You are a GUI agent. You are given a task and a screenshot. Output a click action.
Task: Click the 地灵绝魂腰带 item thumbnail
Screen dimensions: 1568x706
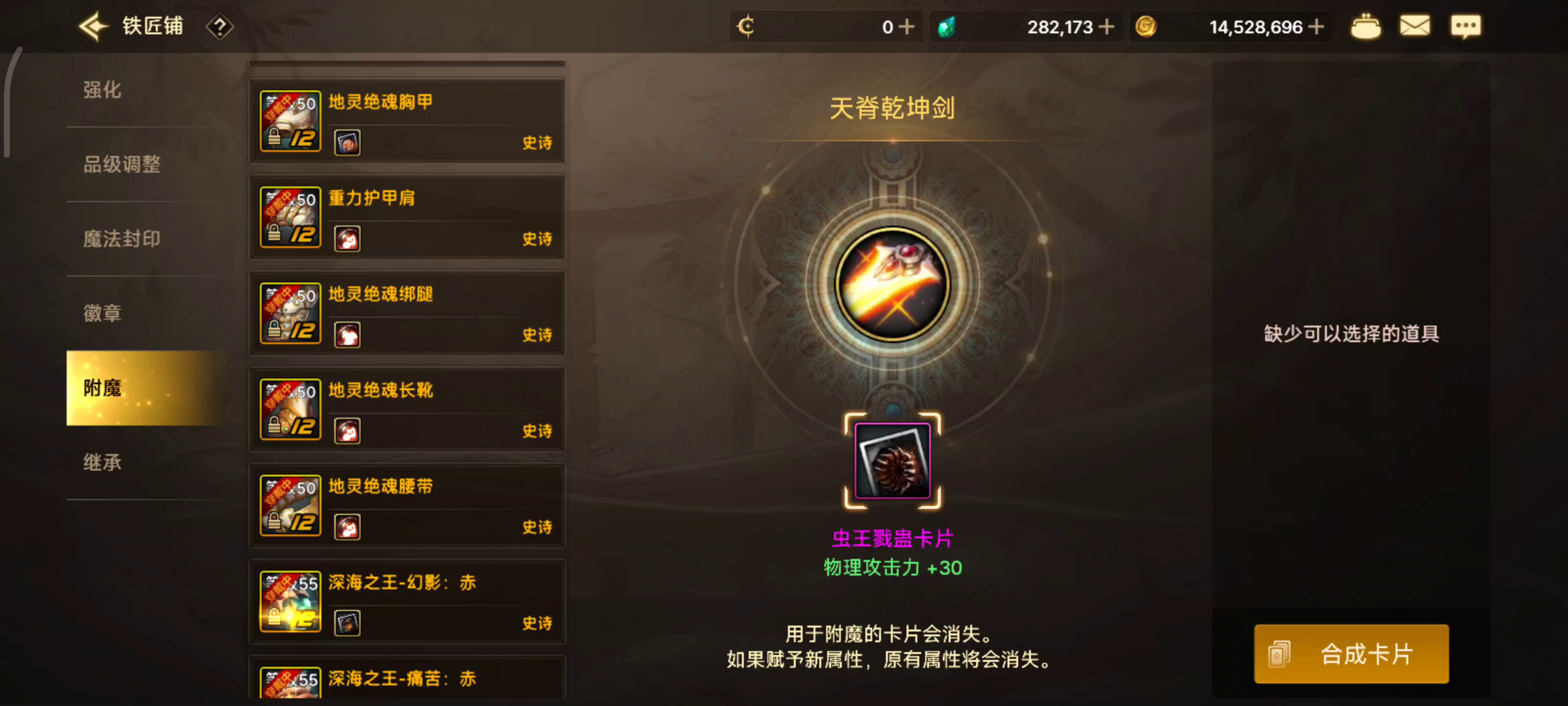tap(291, 505)
